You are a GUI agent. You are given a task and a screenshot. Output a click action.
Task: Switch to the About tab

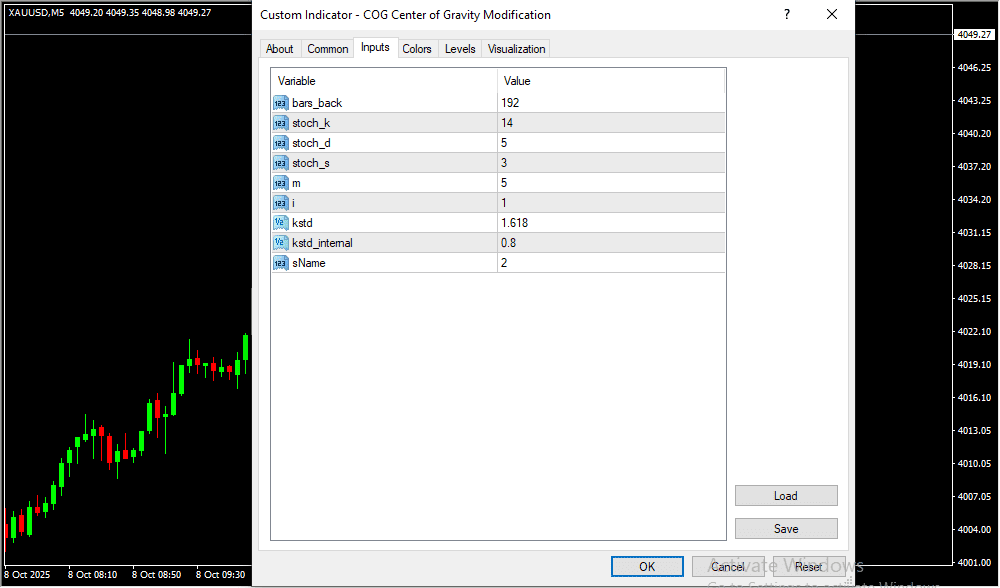[280, 49]
